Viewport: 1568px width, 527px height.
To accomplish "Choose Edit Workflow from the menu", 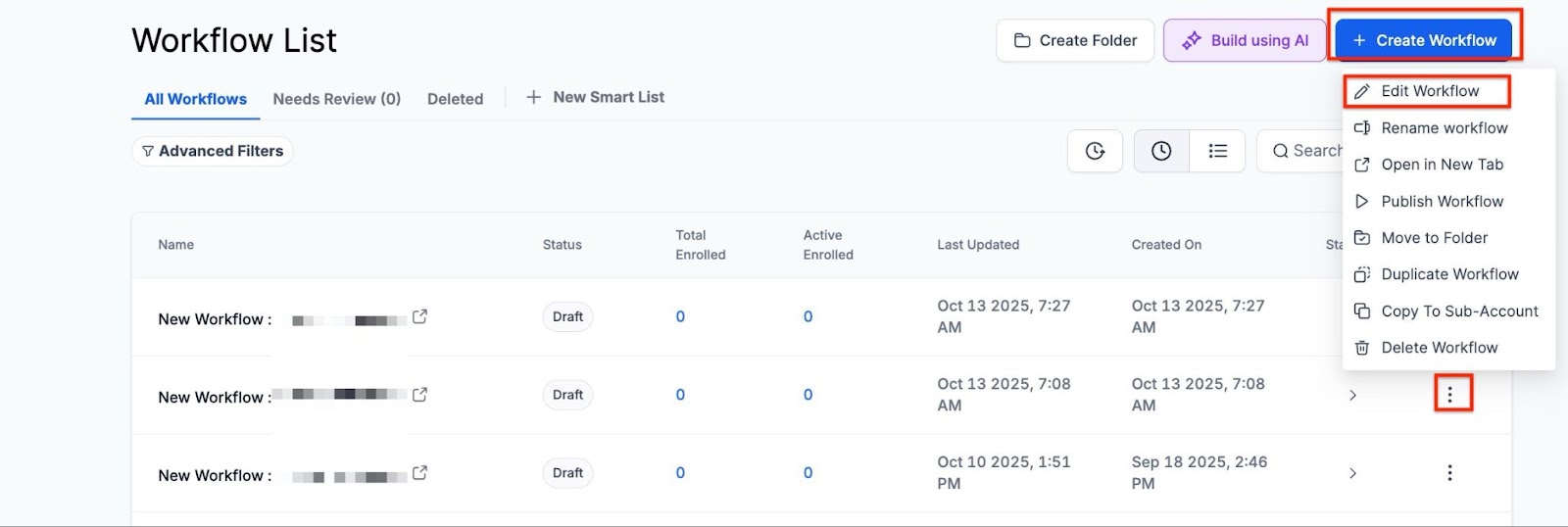I will tap(1429, 91).
